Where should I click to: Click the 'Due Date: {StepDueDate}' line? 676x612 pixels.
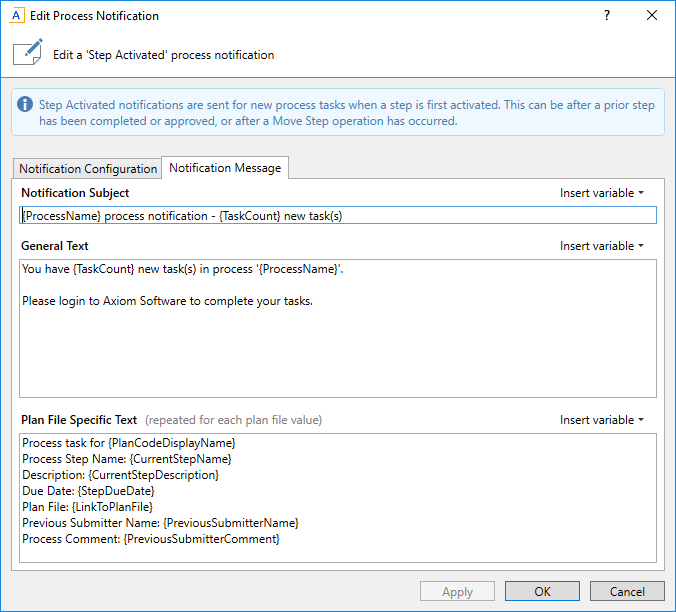coord(88,491)
